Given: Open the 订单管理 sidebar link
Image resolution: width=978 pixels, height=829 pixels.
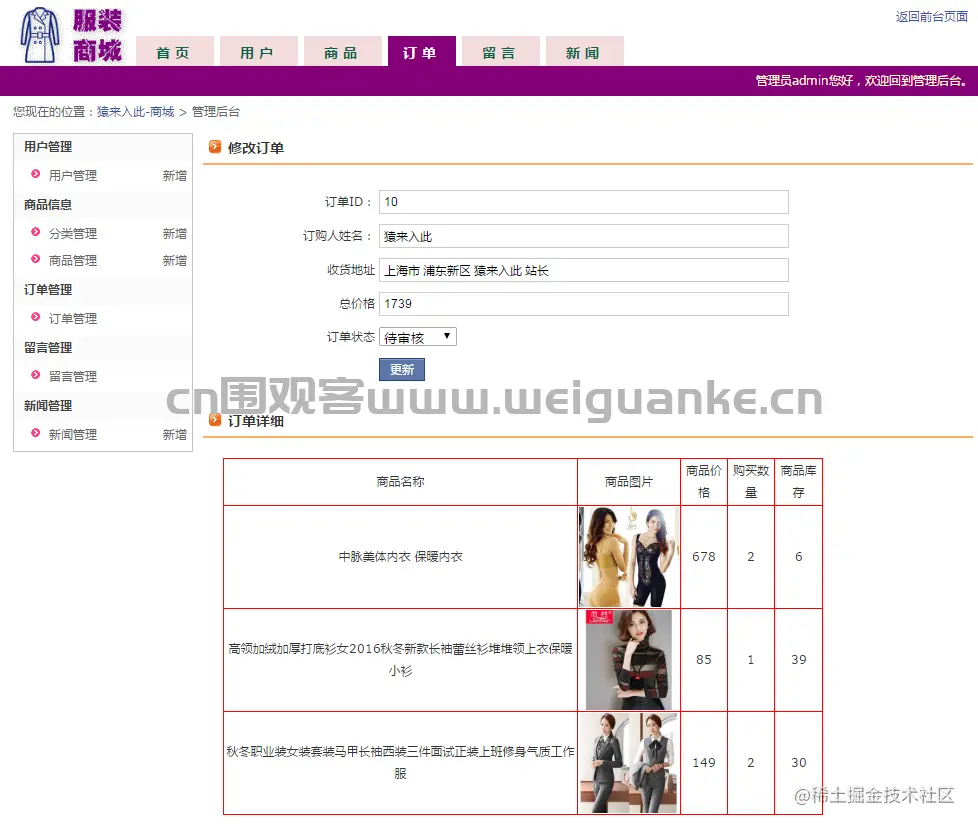Looking at the screenshot, I should pos(73,318).
